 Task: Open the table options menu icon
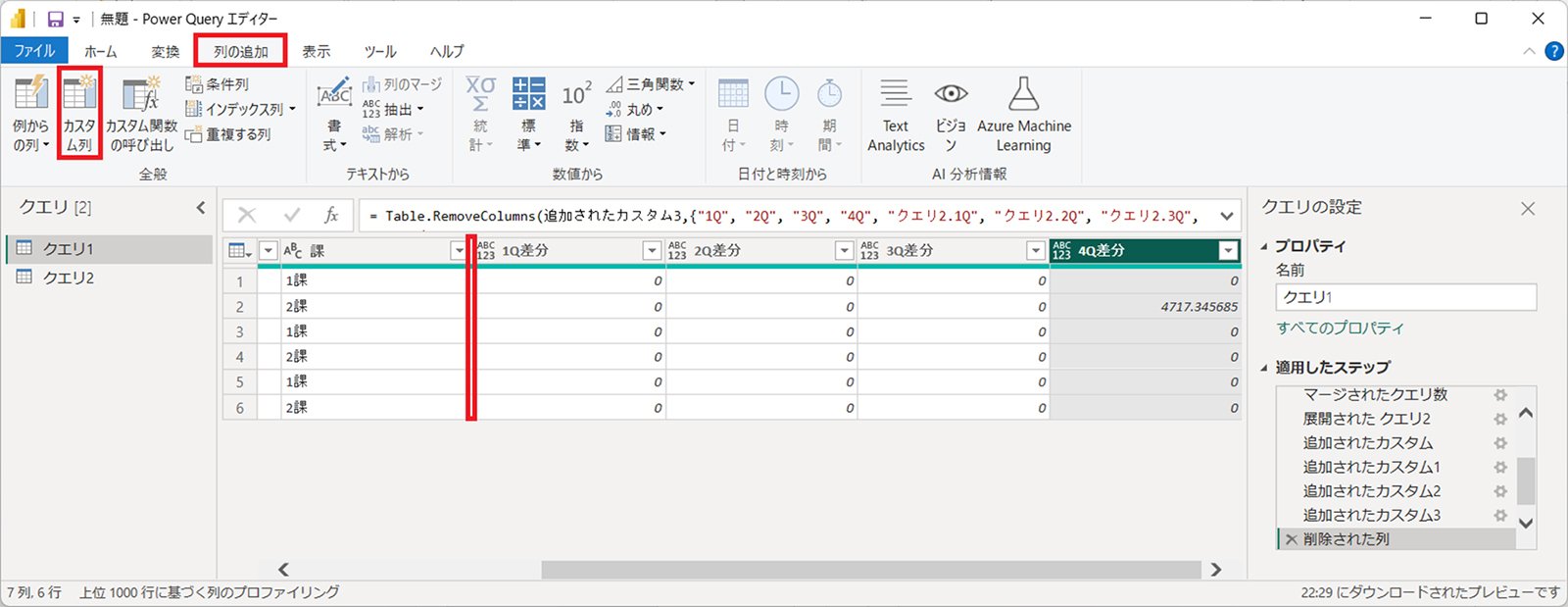click(x=239, y=251)
